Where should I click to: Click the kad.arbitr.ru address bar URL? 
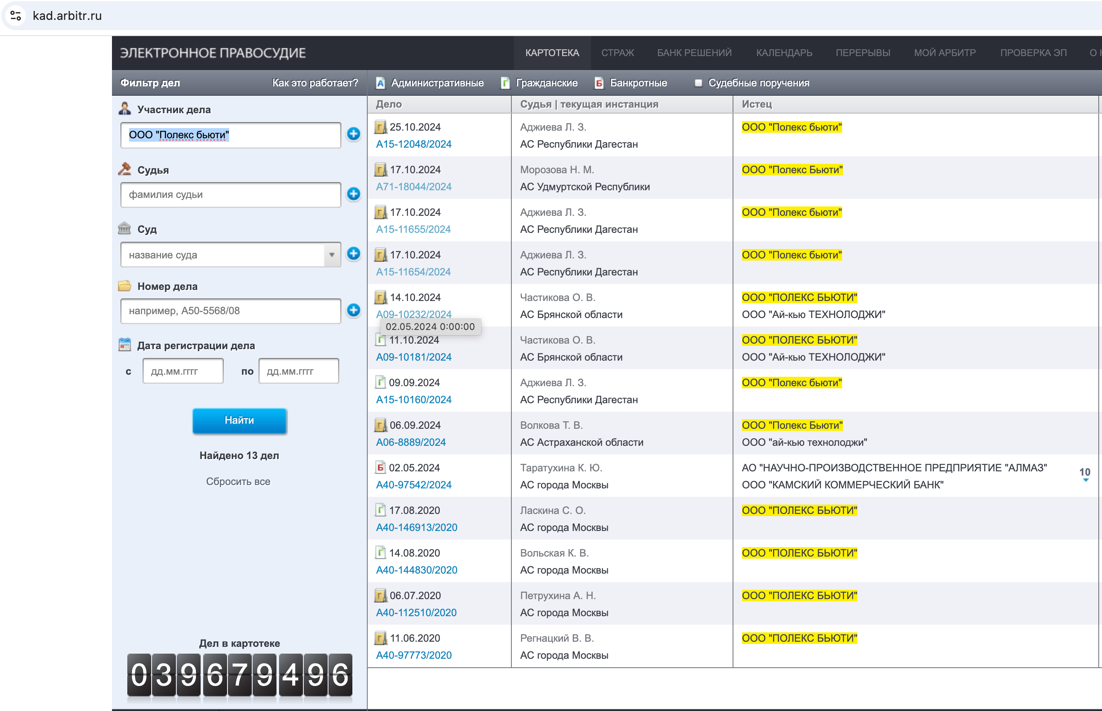67,15
